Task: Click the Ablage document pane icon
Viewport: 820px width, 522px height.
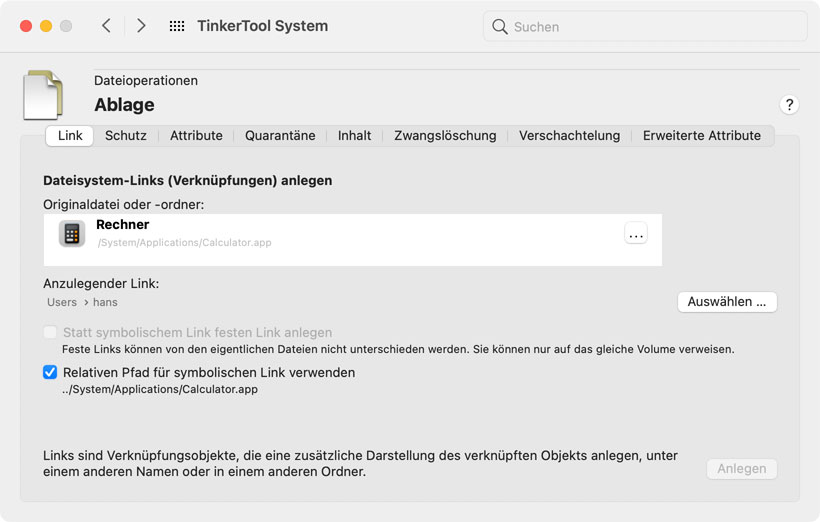Action: [x=43, y=95]
